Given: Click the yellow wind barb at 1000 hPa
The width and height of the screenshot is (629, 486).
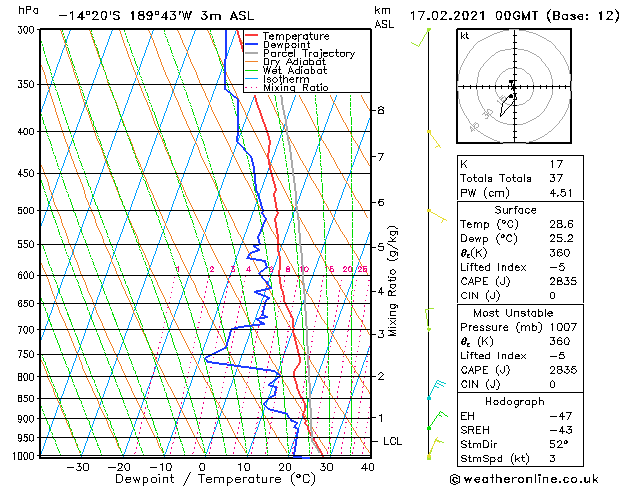Looking at the screenshot, I should click(x=435, y=448).
